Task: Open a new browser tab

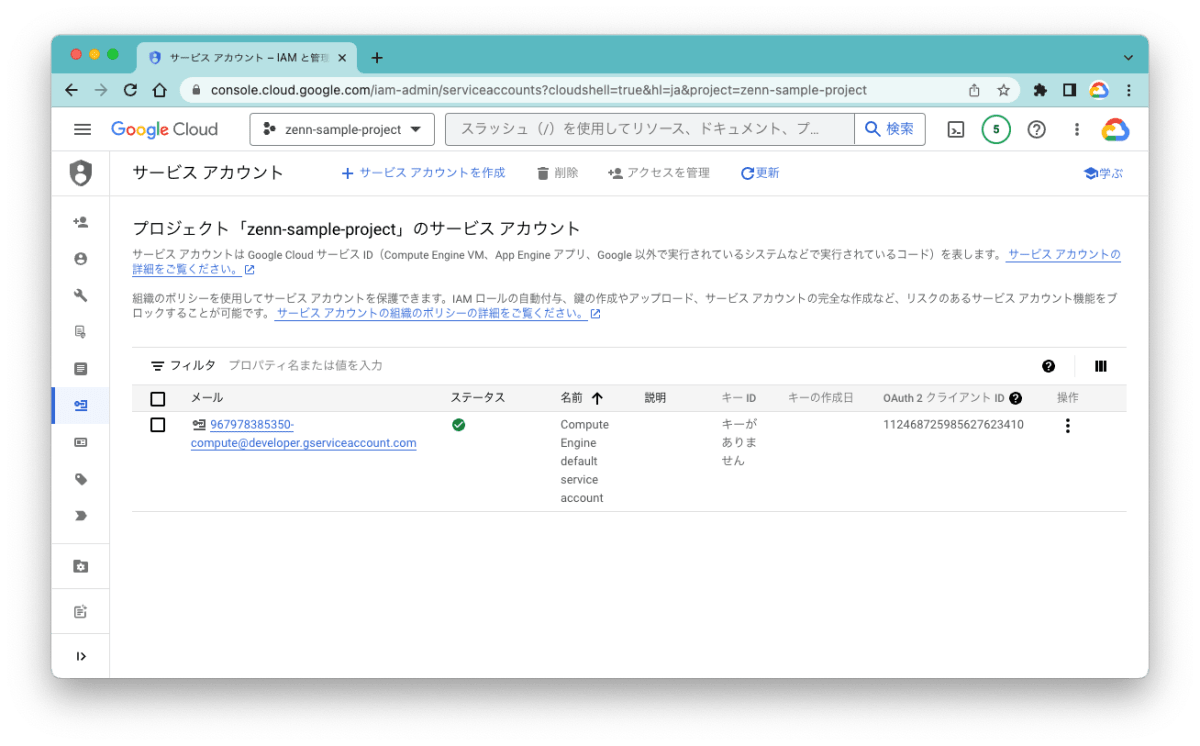Action: point(377,58)
